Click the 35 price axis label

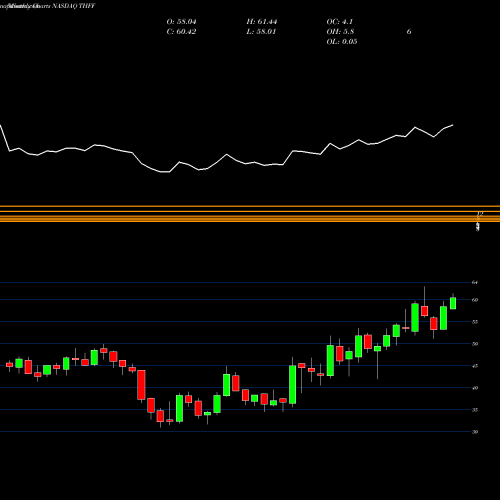[x=475, y=410]
